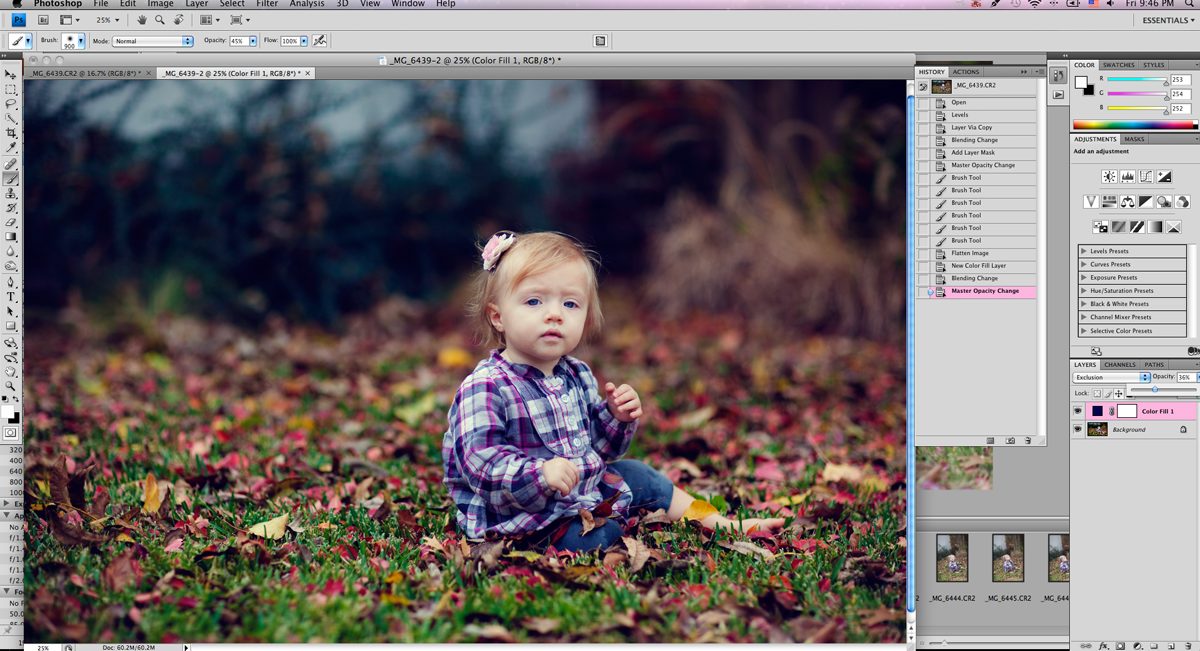Open brush Opacity slider arrow
Image resolution: width=1200 pixels, height=651 pixels.
click(251, 41)
